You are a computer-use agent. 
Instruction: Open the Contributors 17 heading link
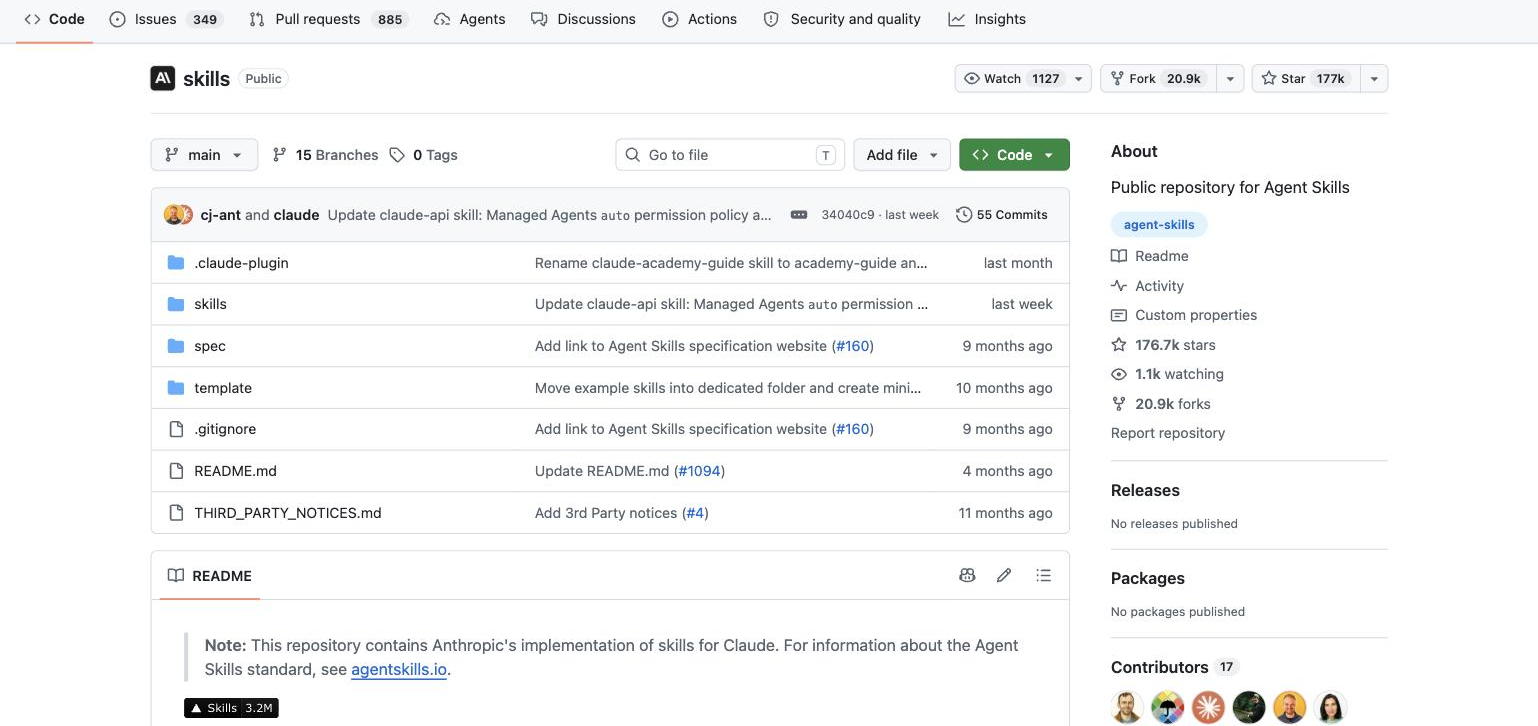click(1175, 667)
